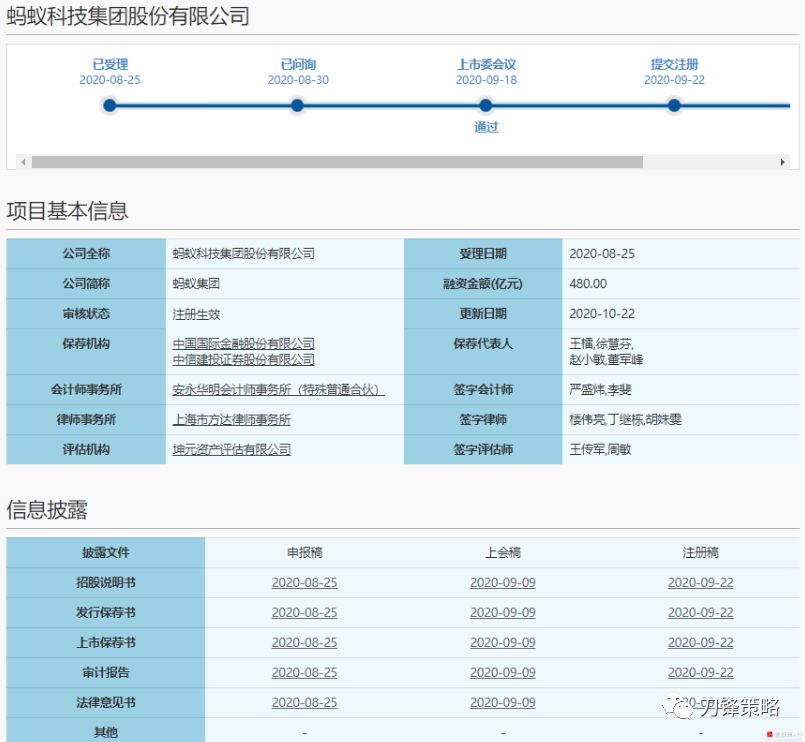
Task: Open 审计报告 上会稿 dated 2020-09-09
Action: [x=502, y=673]
